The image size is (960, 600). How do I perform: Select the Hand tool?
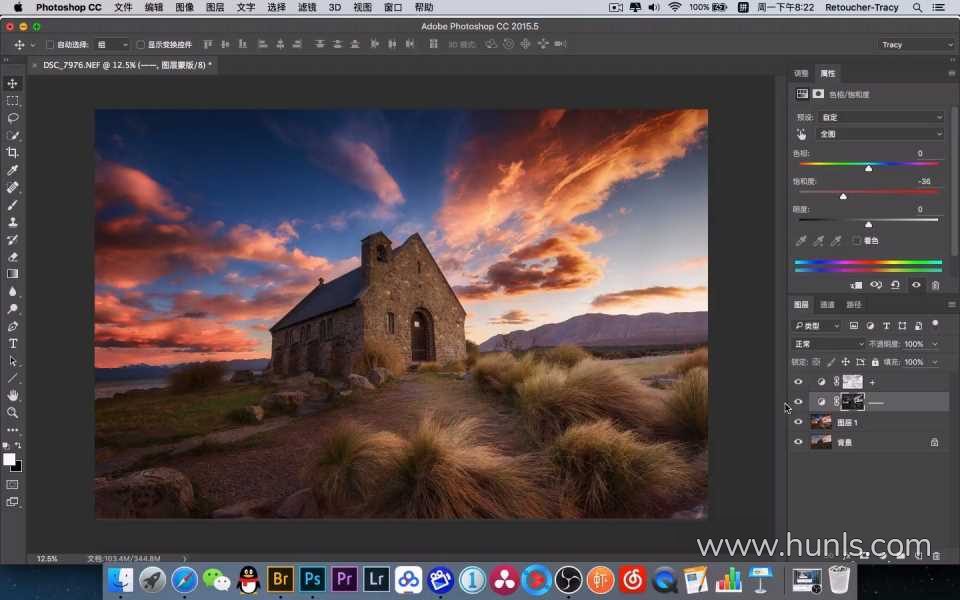click(x=12, y=396)
